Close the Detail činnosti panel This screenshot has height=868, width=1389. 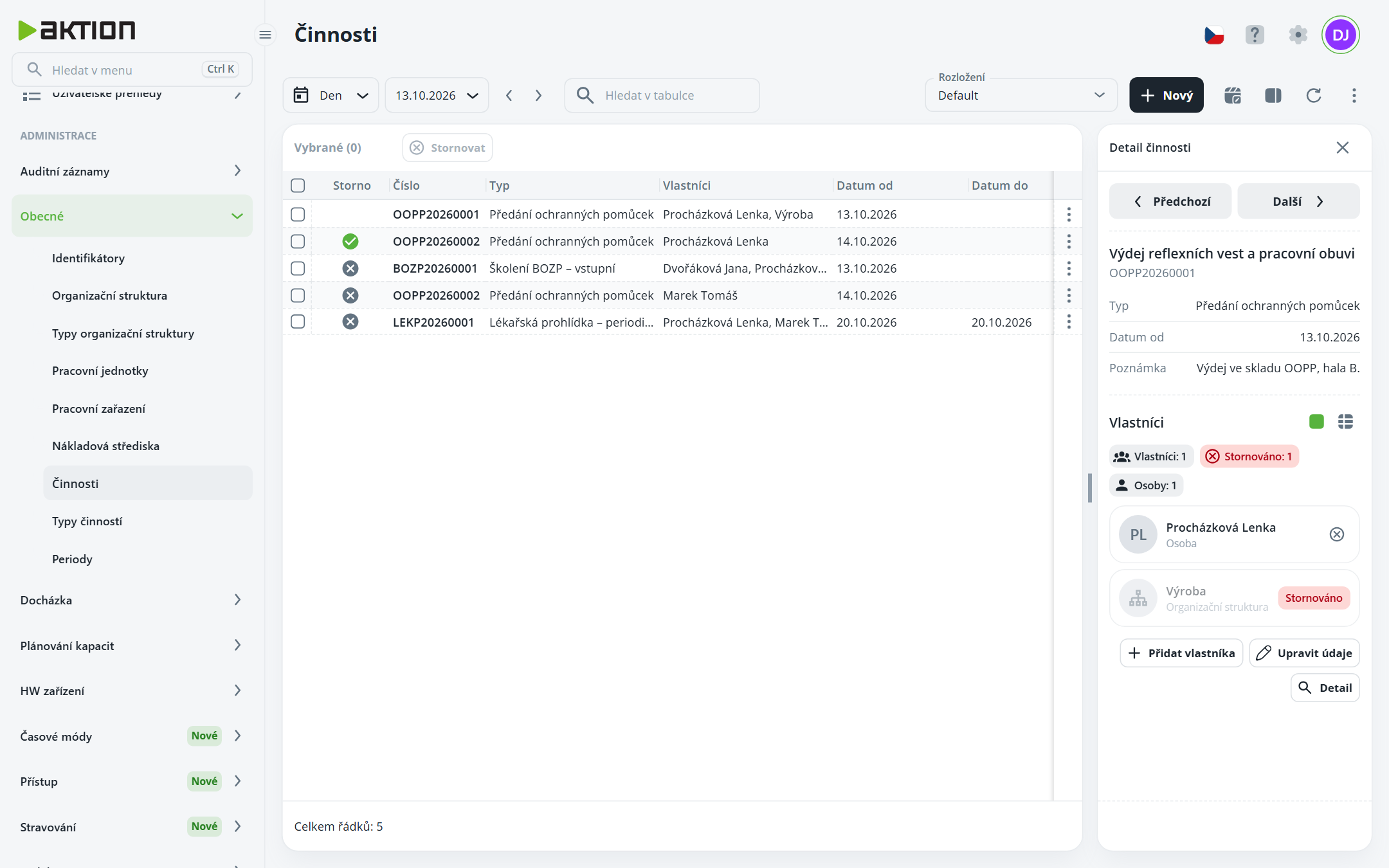(x=1342, y=148)
